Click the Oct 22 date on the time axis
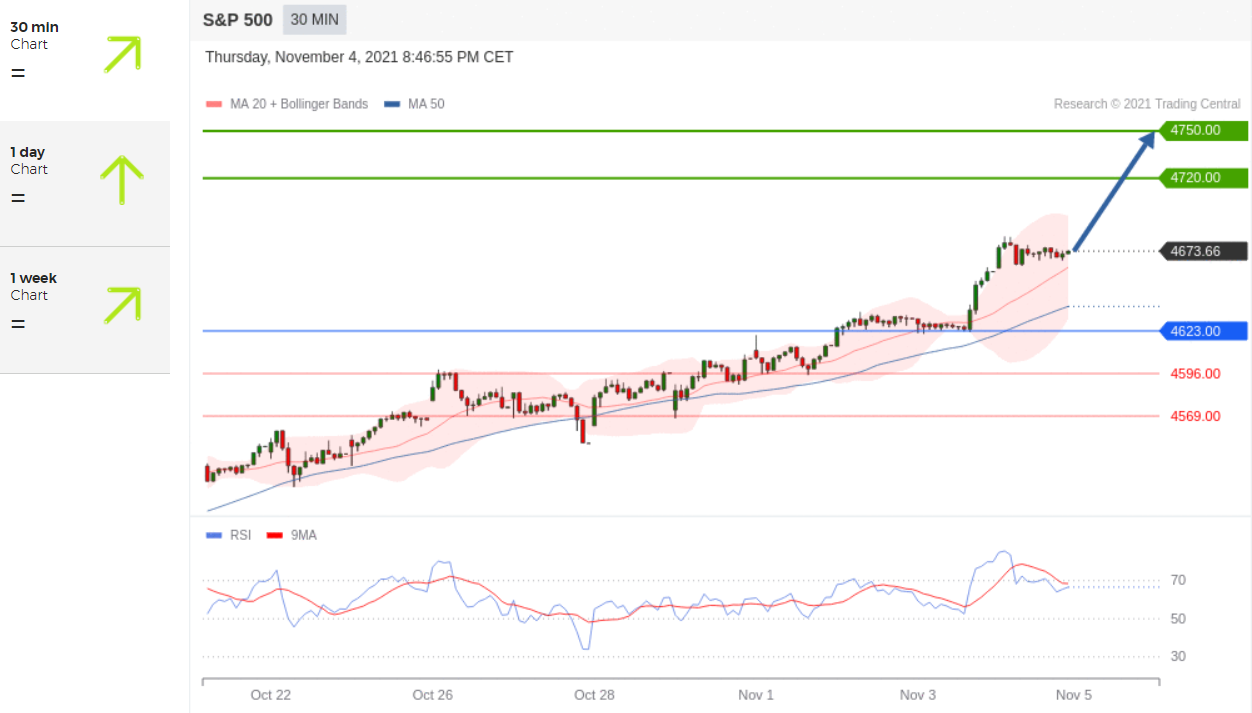Image resolution: width=1252 pixels, height=713 pixels. (x=270, y=695)
